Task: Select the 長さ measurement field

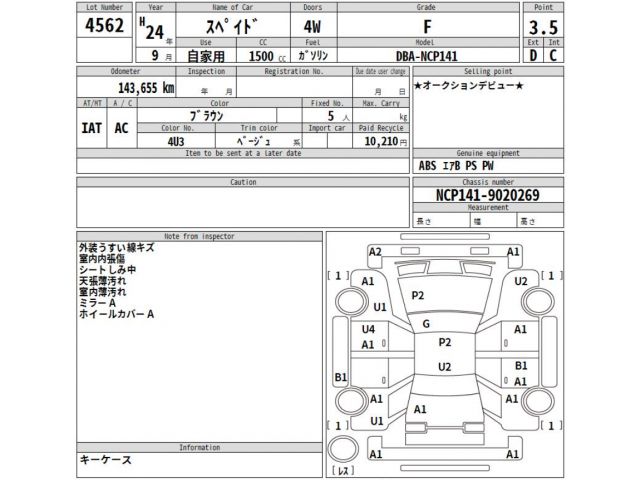Action: tap(441, 221)
